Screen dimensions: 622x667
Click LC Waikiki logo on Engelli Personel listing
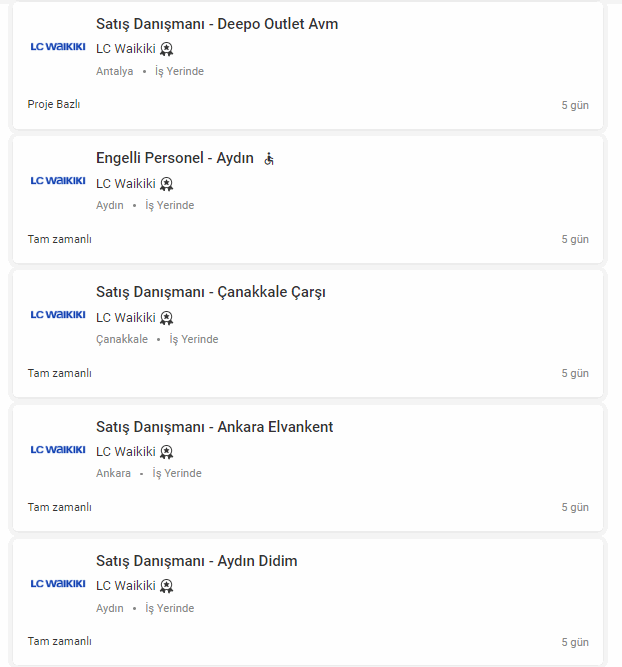pos(58,181)
